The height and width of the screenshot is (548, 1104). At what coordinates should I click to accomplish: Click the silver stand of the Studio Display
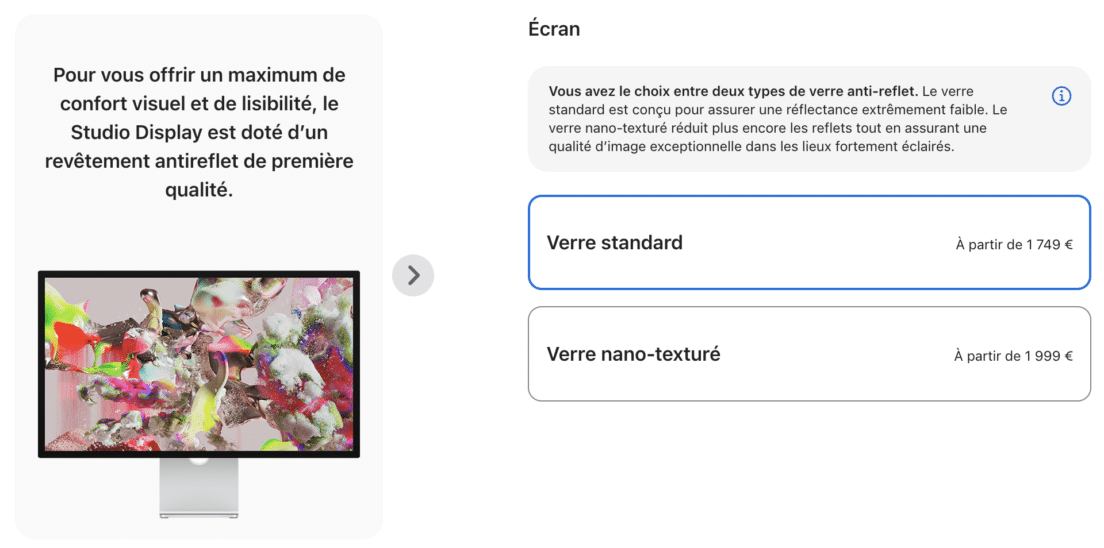(199, 488)
